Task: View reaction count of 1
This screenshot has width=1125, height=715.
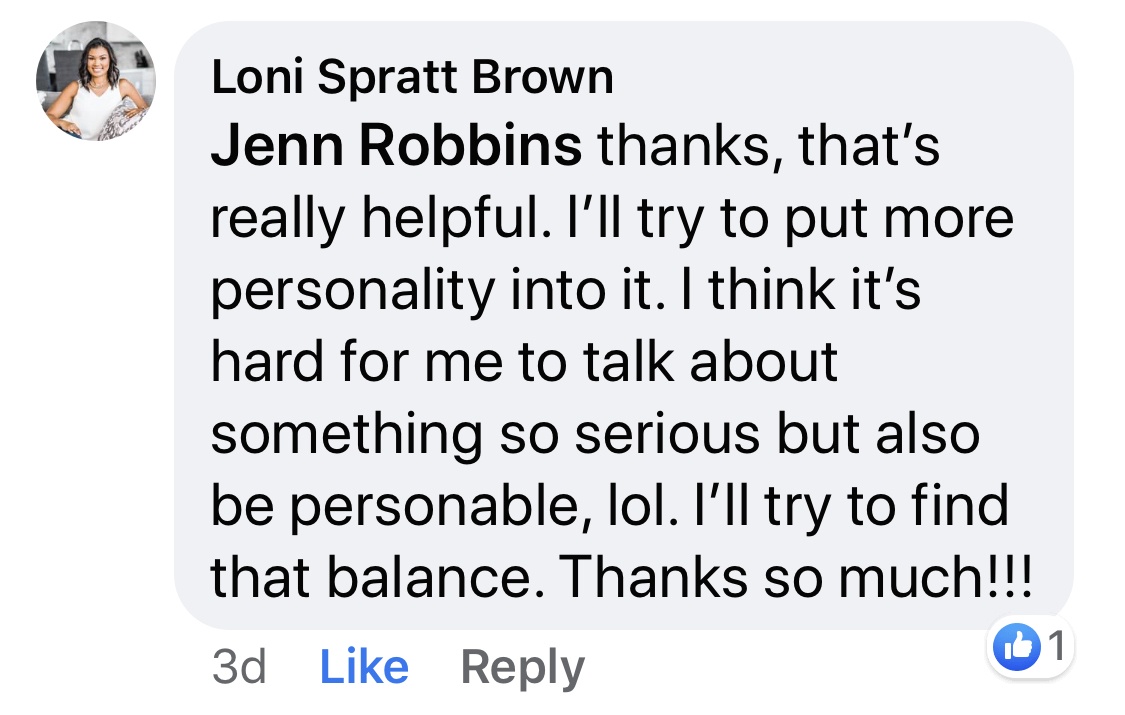Action: click(x=1056, y=646)
